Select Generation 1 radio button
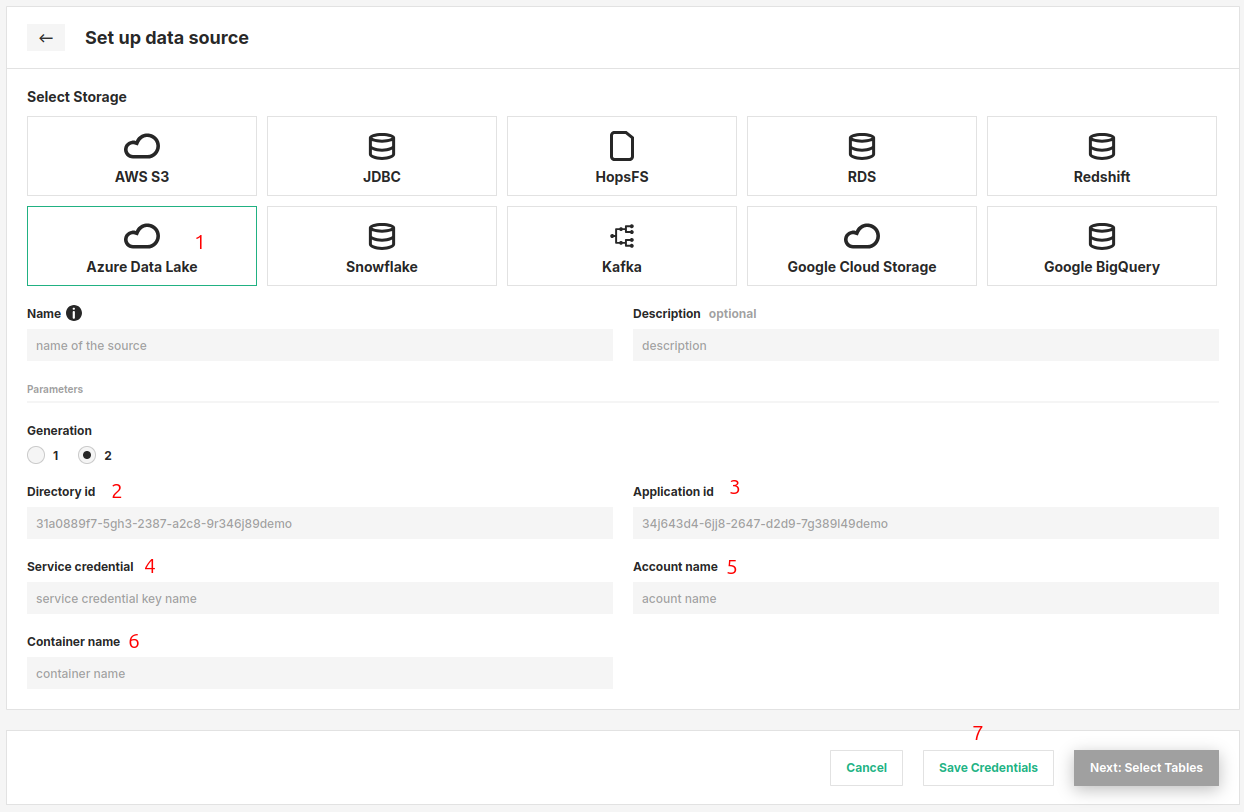Image resolution: width=1244 pixels, height=812 pixels. [x=36, y=455]
